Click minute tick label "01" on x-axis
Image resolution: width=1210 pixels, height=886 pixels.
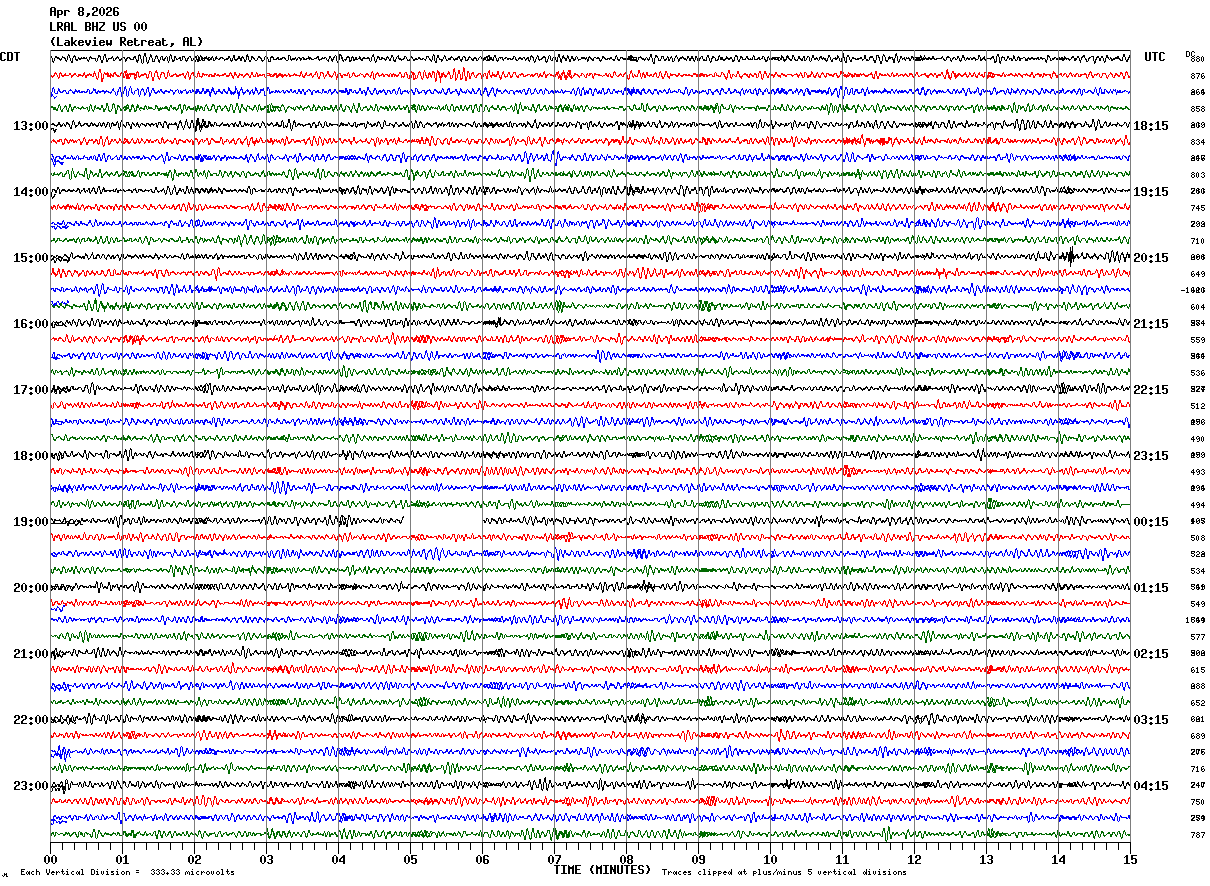122,859
